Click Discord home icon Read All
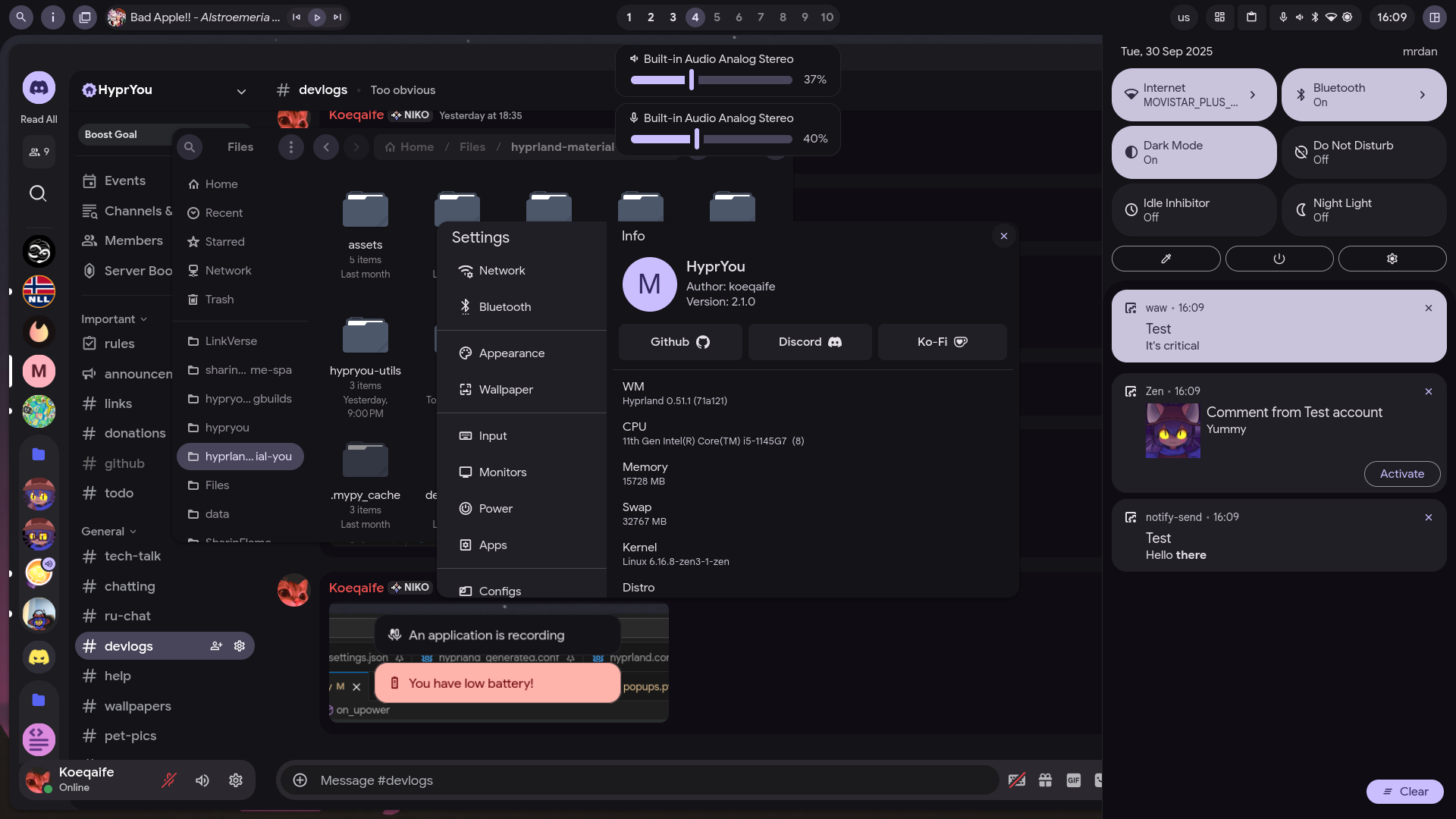 39,89
